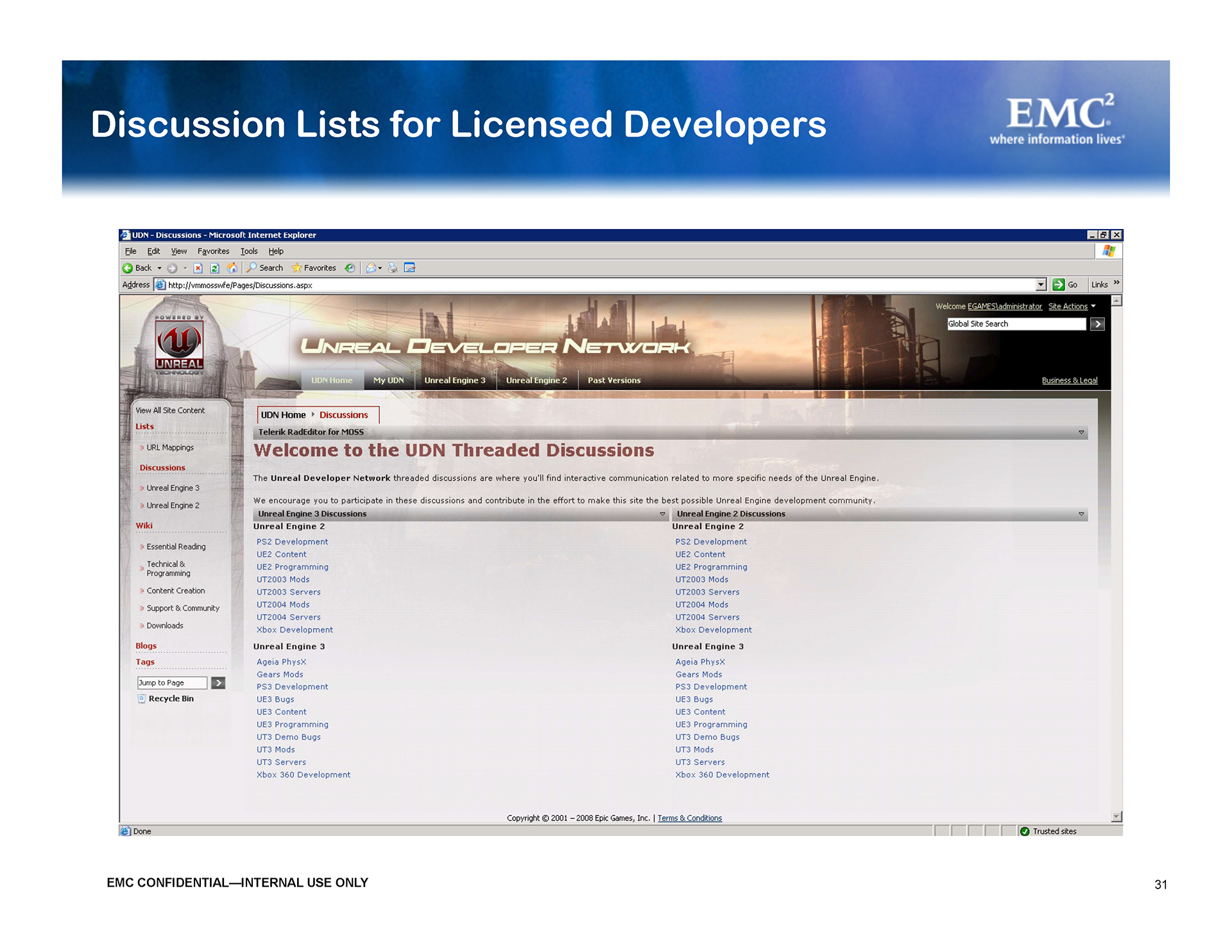Go to browser Home icon
The height and width of the screenshot is (952, 1232).
(x=232, y=268)
